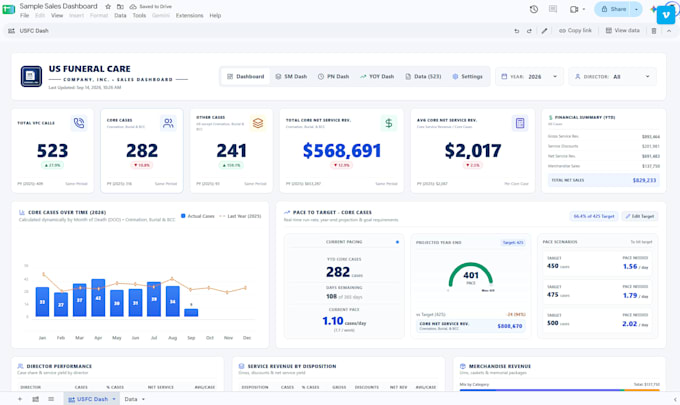Click the move to folder icon

coord(120,7)
